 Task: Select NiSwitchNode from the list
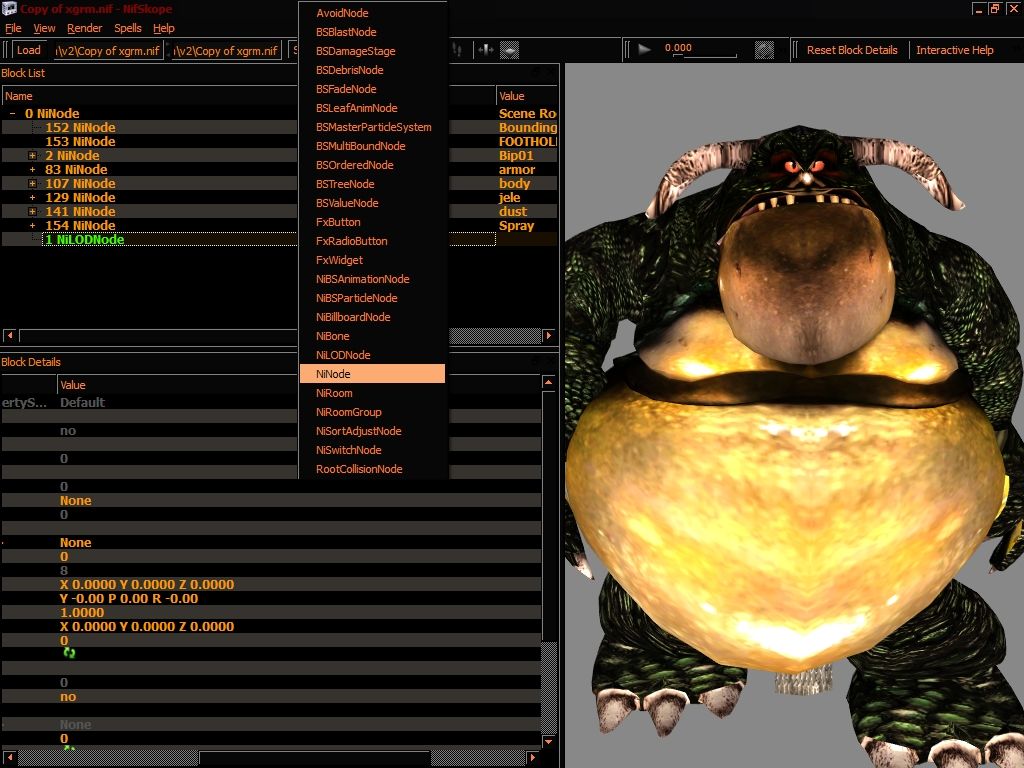coord(372,450)
